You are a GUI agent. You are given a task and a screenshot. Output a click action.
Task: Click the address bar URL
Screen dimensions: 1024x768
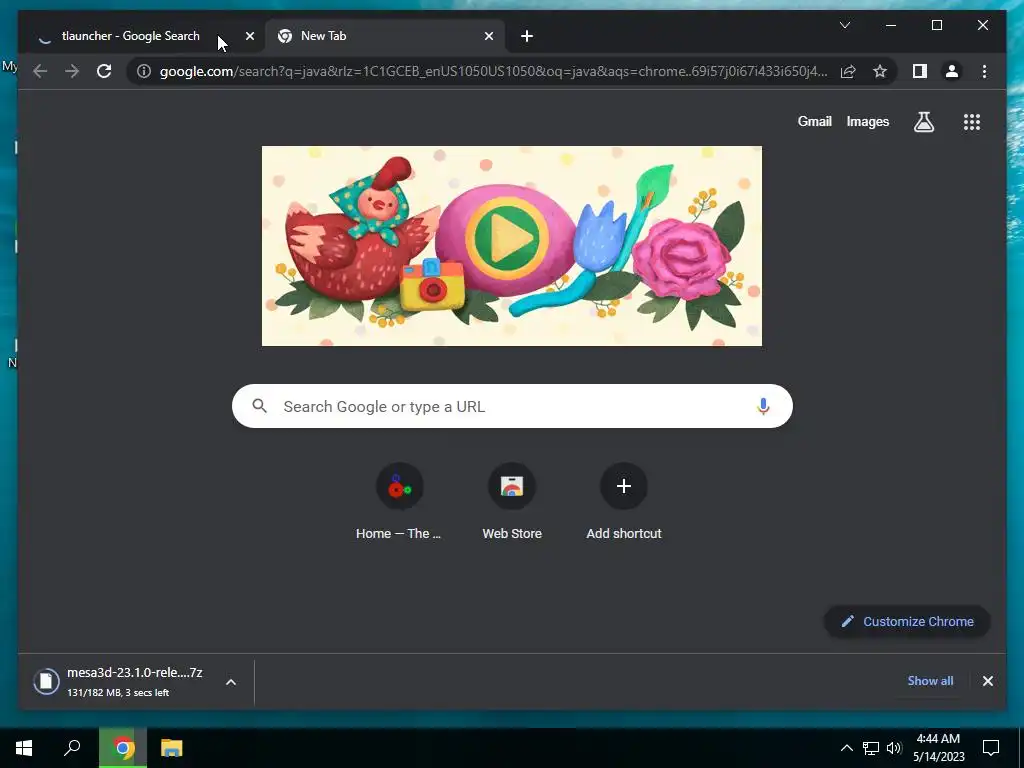click(x=494, y=71)
